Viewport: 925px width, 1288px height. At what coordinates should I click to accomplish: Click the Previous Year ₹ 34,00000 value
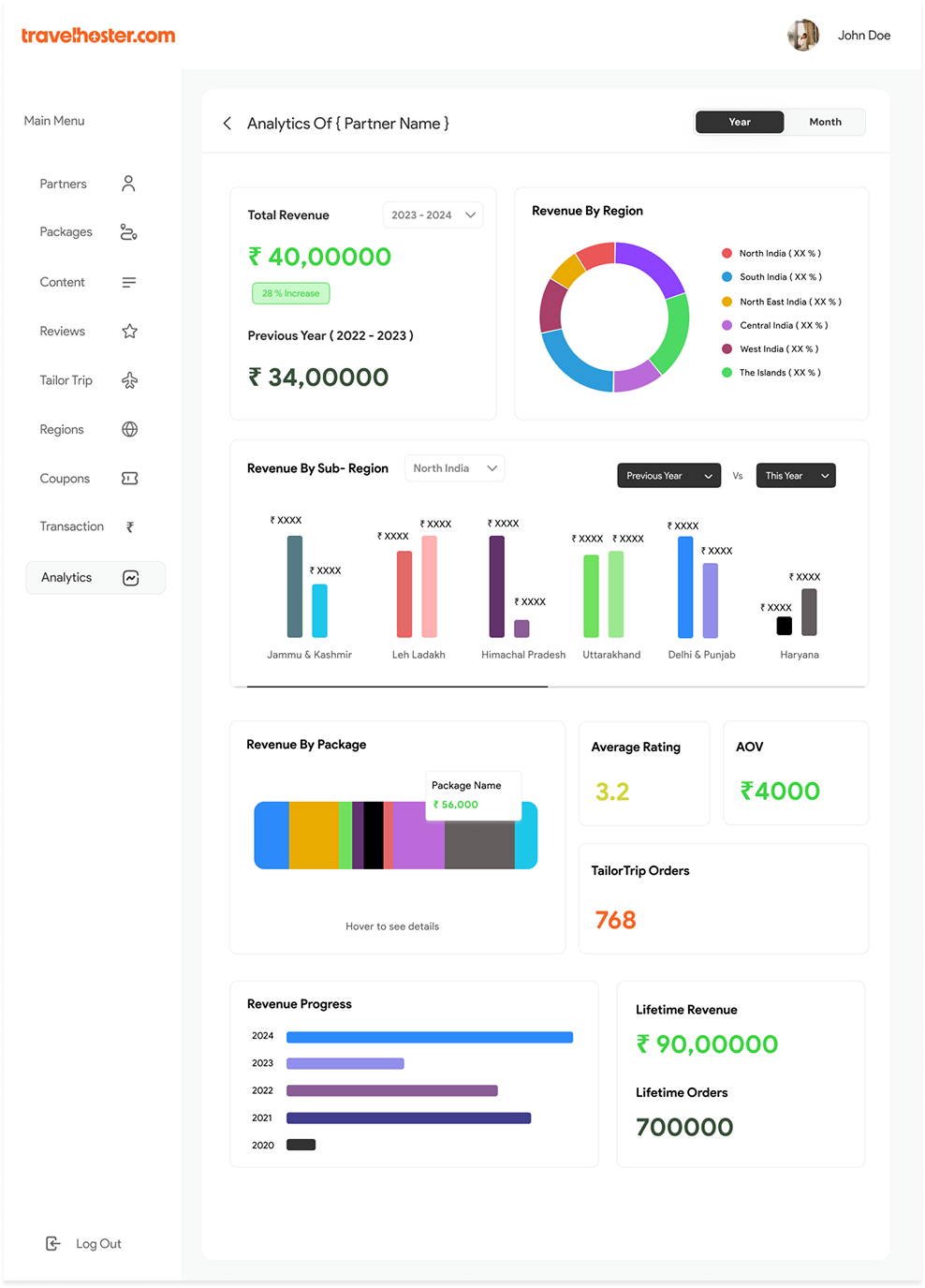pyautogui.click(x=318, y=378)
